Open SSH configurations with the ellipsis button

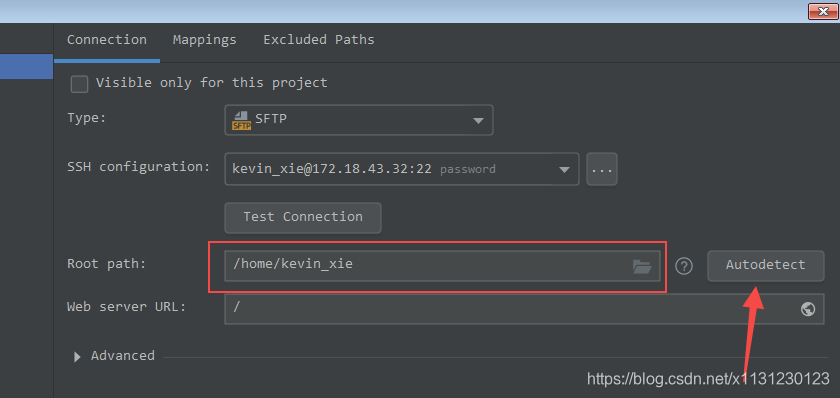(602, 169)
